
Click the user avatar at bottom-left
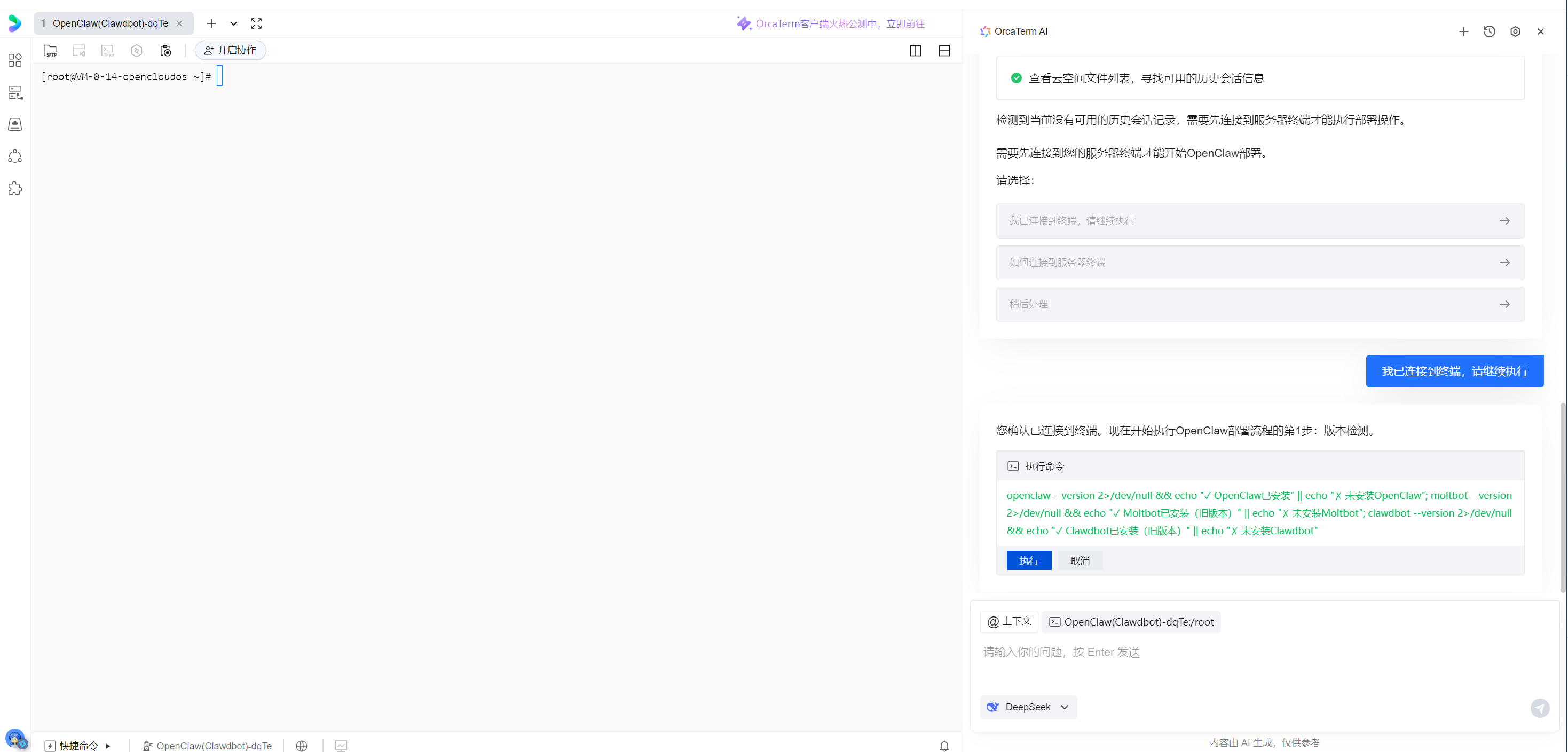15,739
